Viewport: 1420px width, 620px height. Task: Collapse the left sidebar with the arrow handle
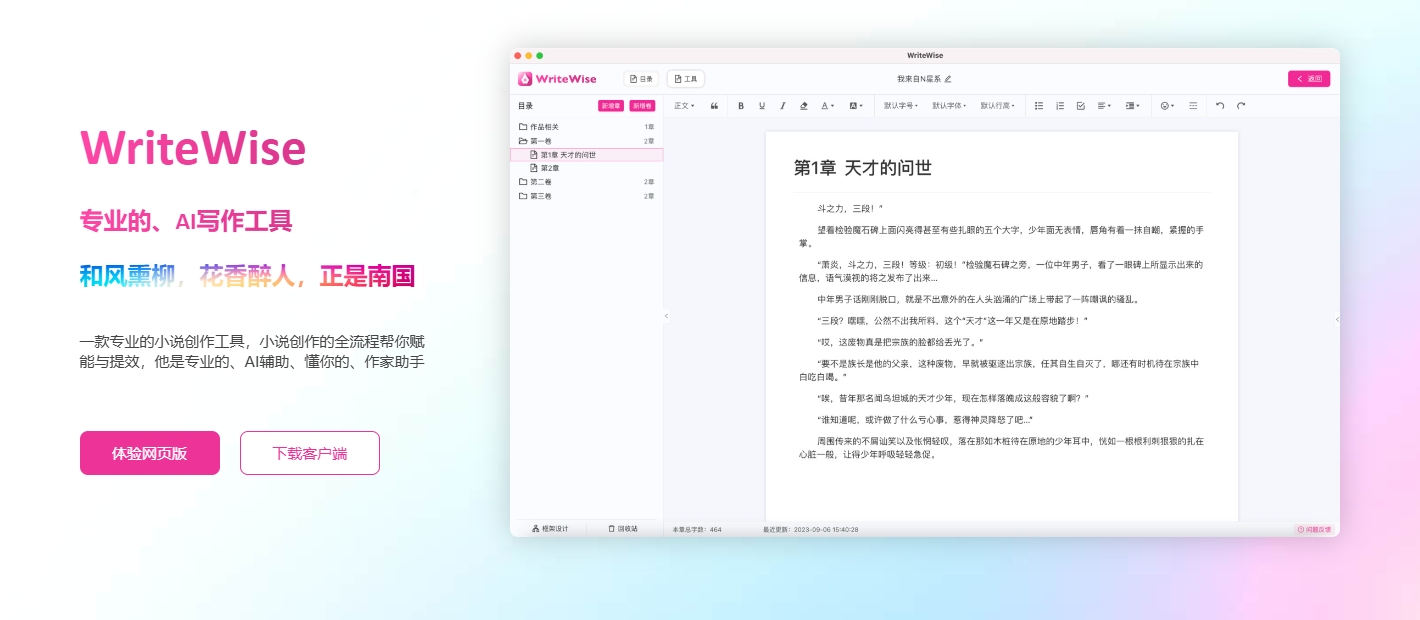pos(667,316)
